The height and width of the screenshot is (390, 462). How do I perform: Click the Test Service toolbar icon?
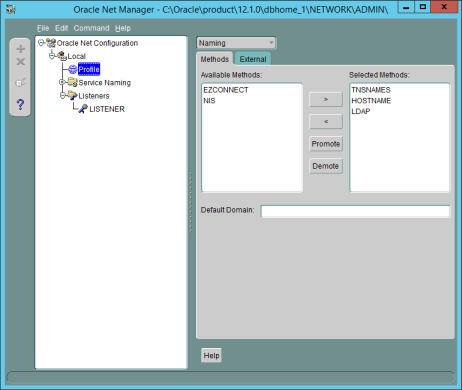[21, 82]
